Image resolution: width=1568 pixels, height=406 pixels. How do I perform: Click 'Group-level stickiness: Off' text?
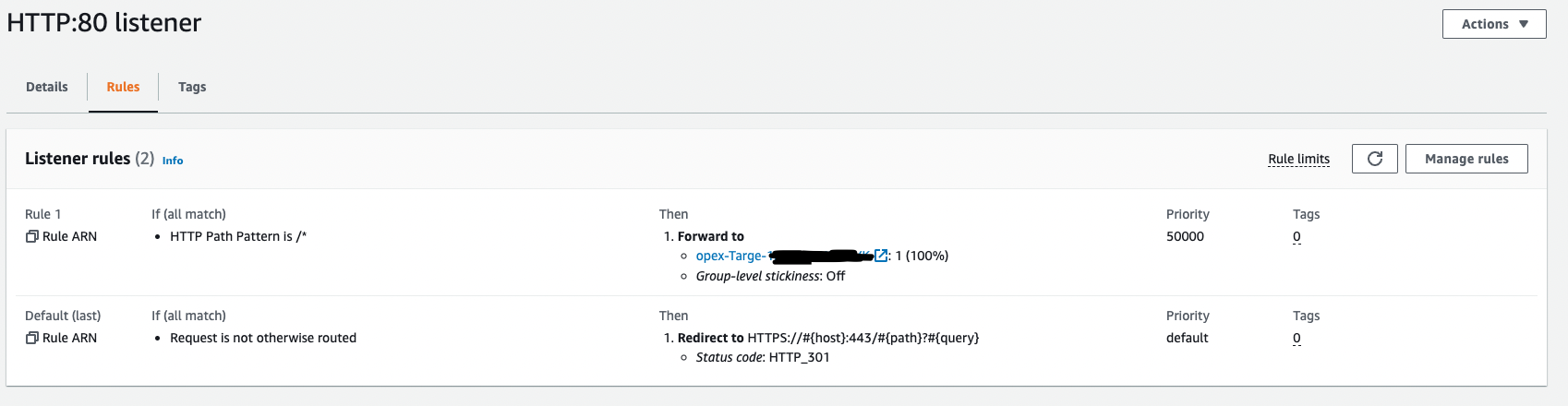(770, 276)
